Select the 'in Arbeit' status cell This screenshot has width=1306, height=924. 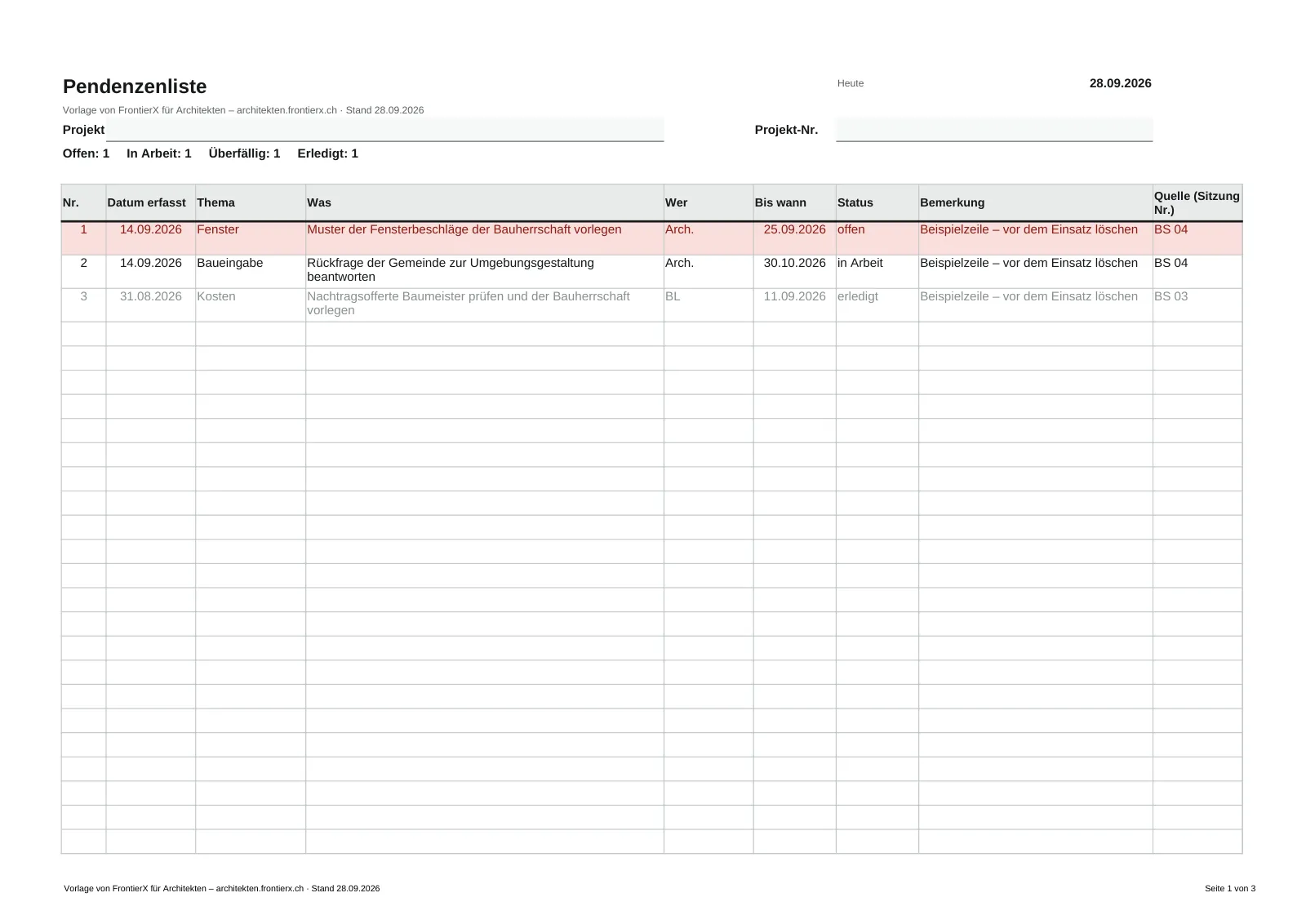click(877, 272)
